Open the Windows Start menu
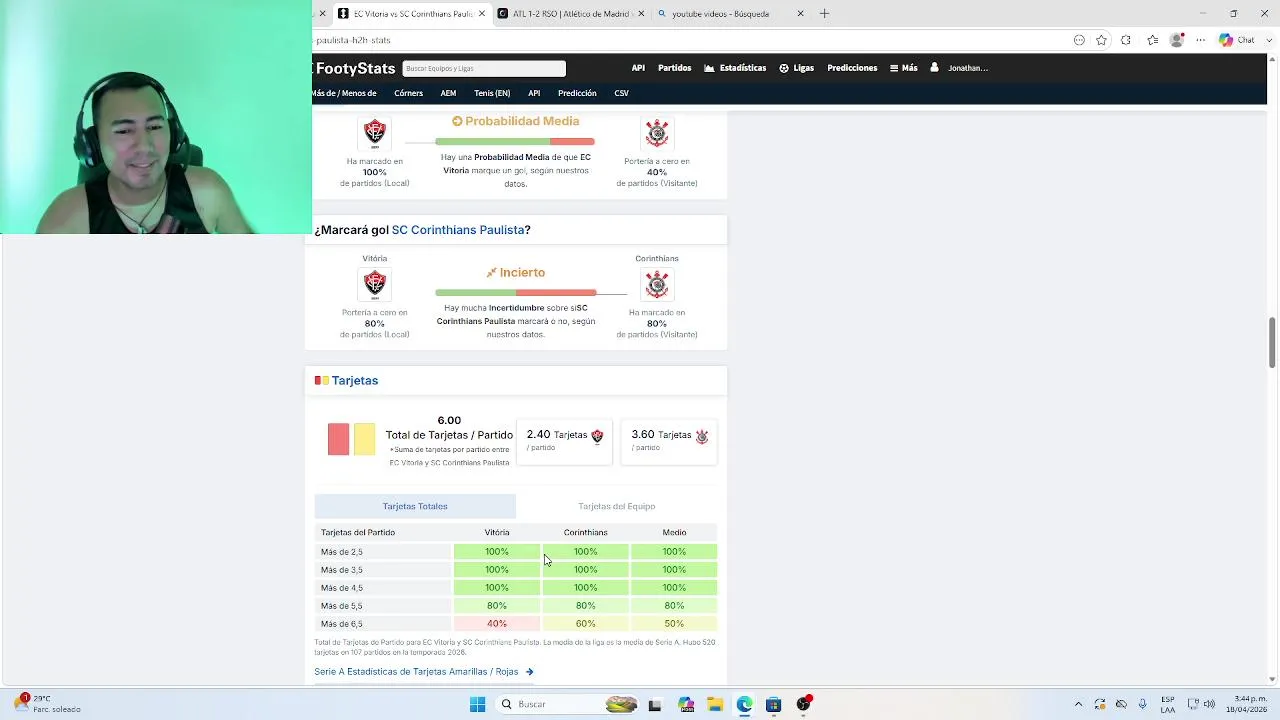The height and width of the screenshot is (720, 1280). point(477,704)
